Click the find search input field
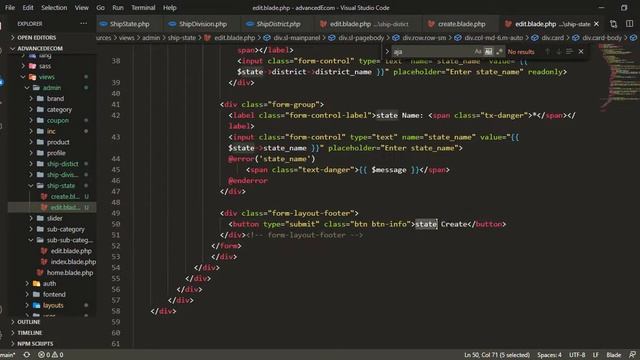Viewport: 640px width, 360px height. (x=433, y=52)
